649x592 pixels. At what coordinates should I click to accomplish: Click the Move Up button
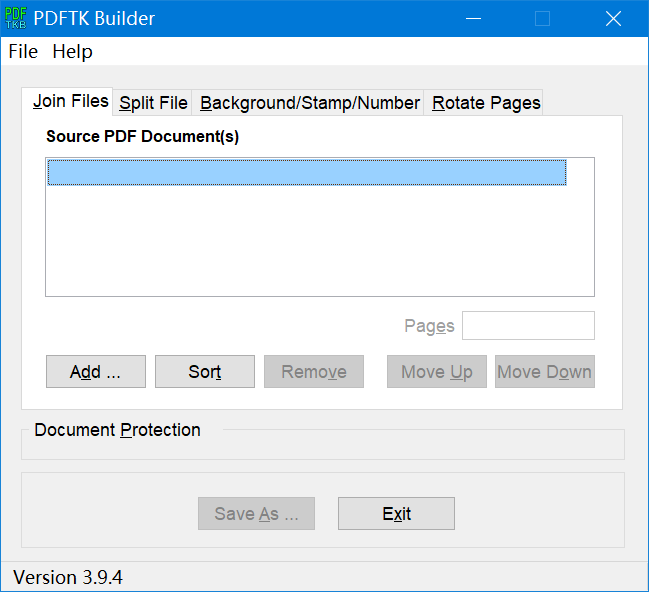pyautogui.click(x=437, y=371)
